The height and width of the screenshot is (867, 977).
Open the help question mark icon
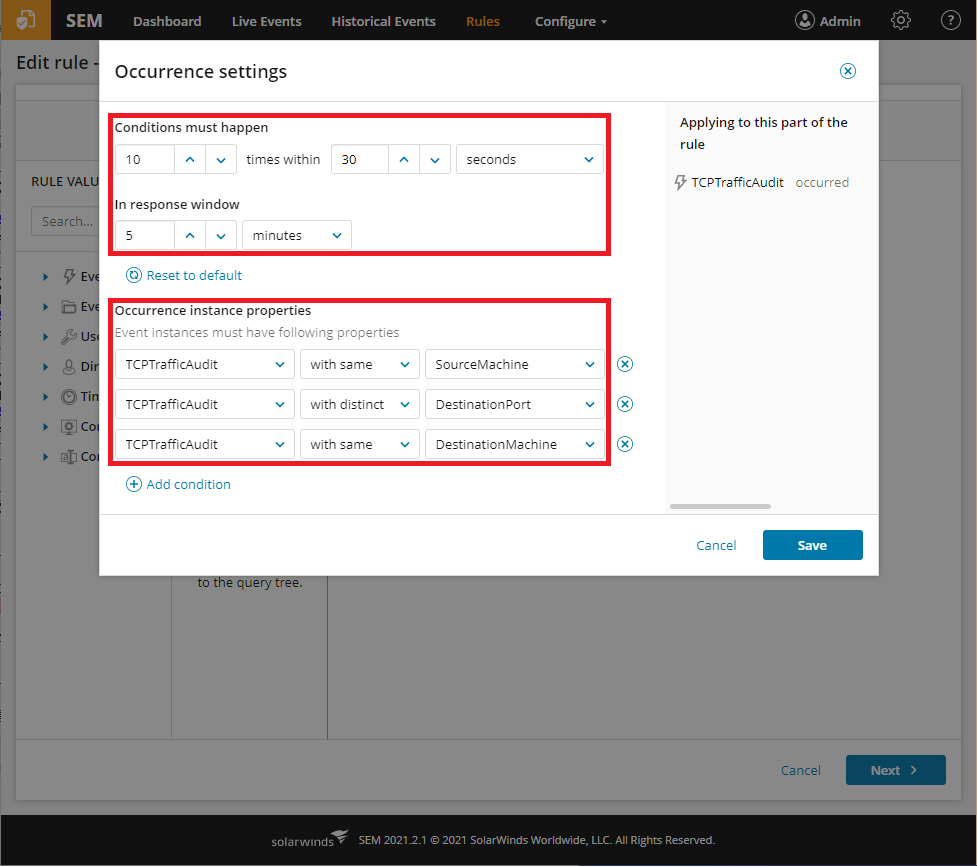pos(950,21)
